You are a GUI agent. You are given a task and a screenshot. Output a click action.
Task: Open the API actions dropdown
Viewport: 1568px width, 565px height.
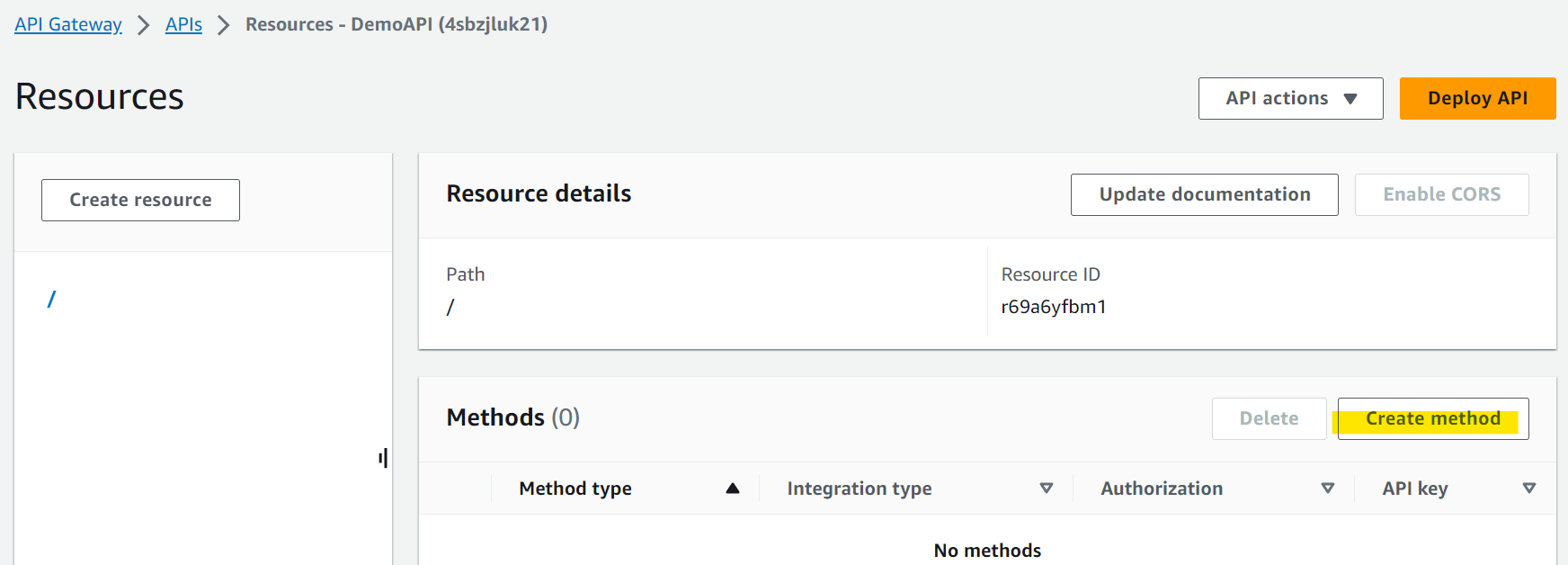coord(1290,98)
